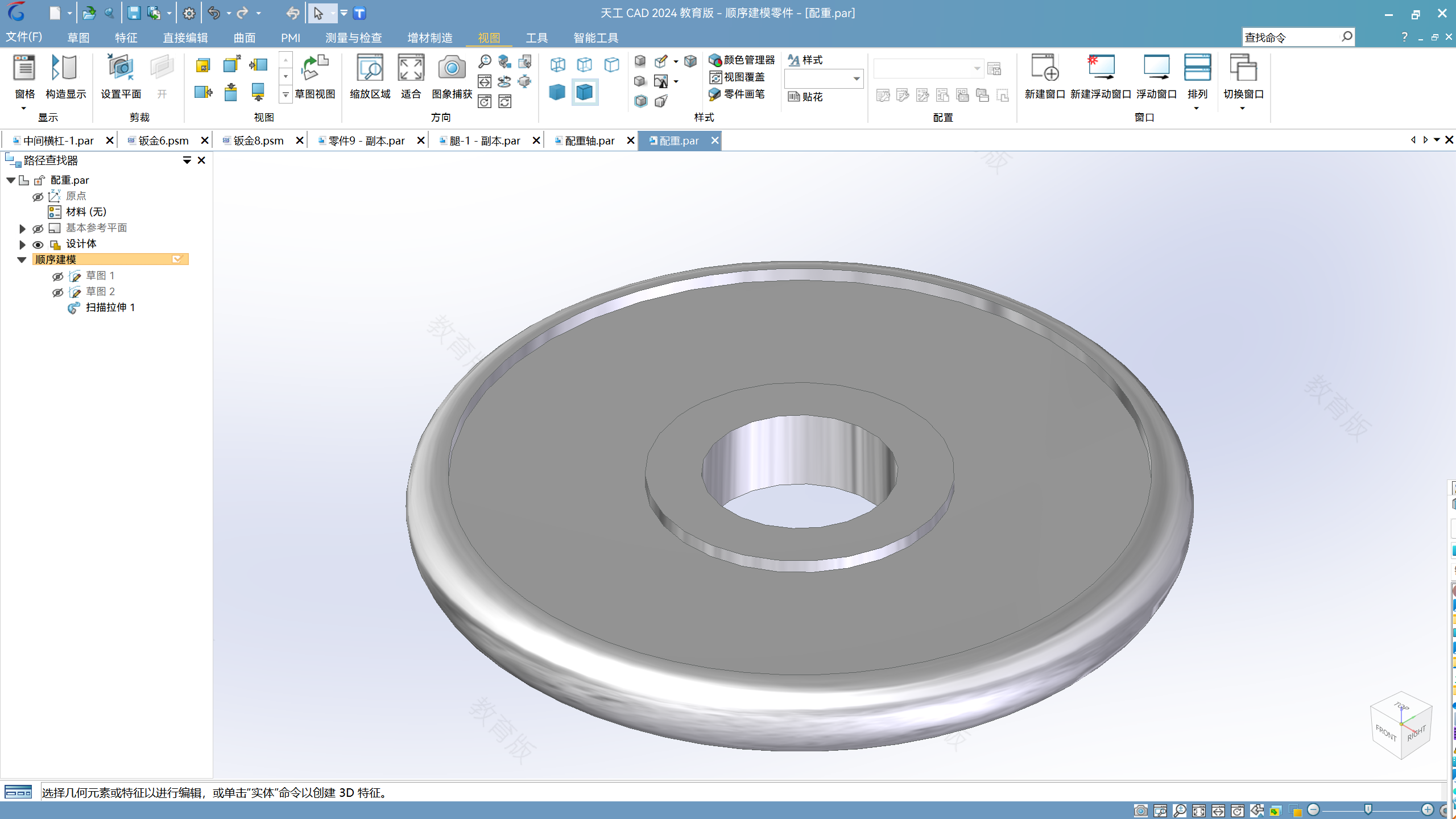This screenshot has width=1456, height=819.
Task: Click View Override (视图覆盖)
Action: click(737, 77)
